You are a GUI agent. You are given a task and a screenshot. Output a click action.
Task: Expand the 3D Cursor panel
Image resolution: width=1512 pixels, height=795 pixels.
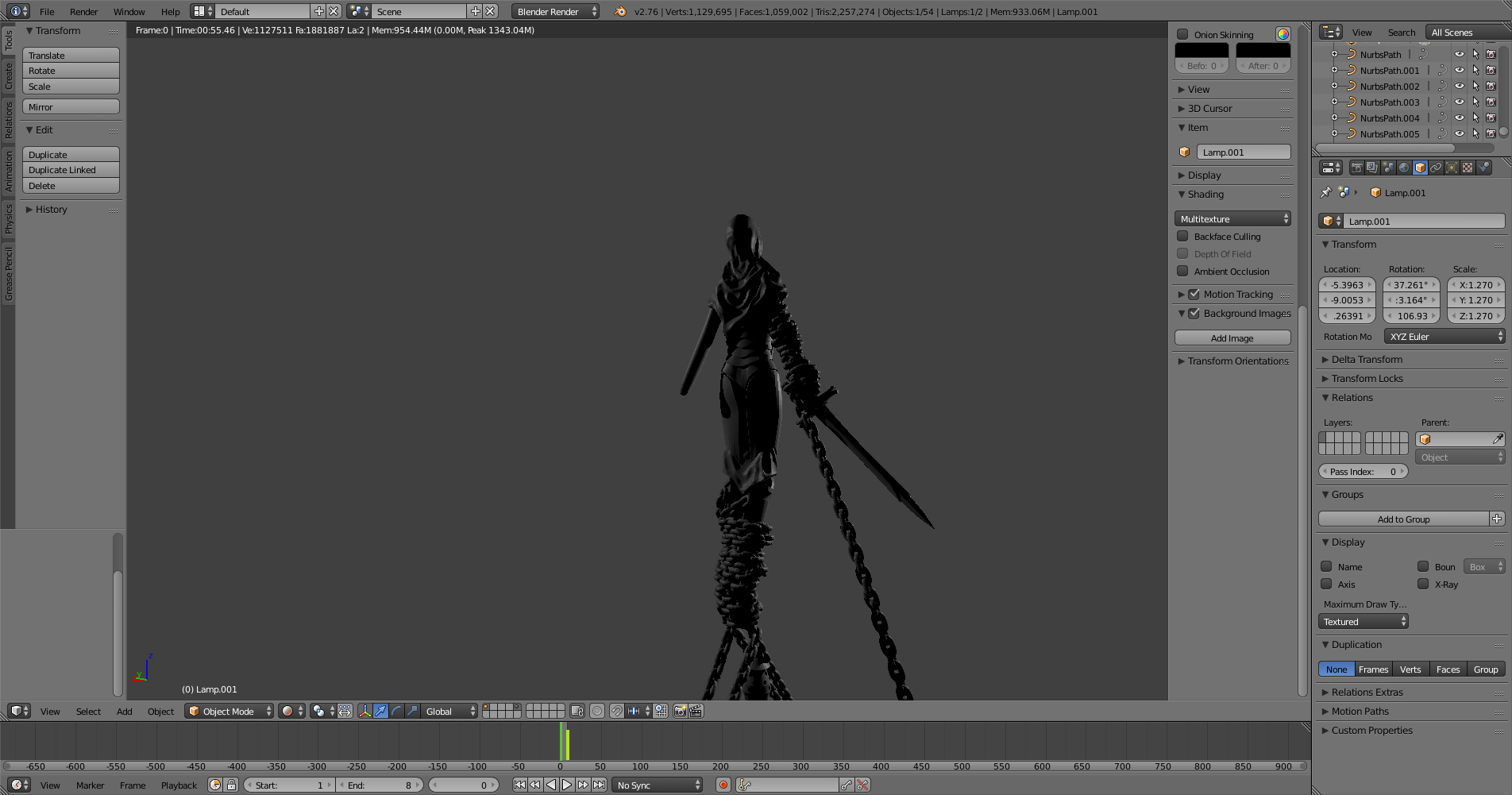click(x=1209, y=108)
